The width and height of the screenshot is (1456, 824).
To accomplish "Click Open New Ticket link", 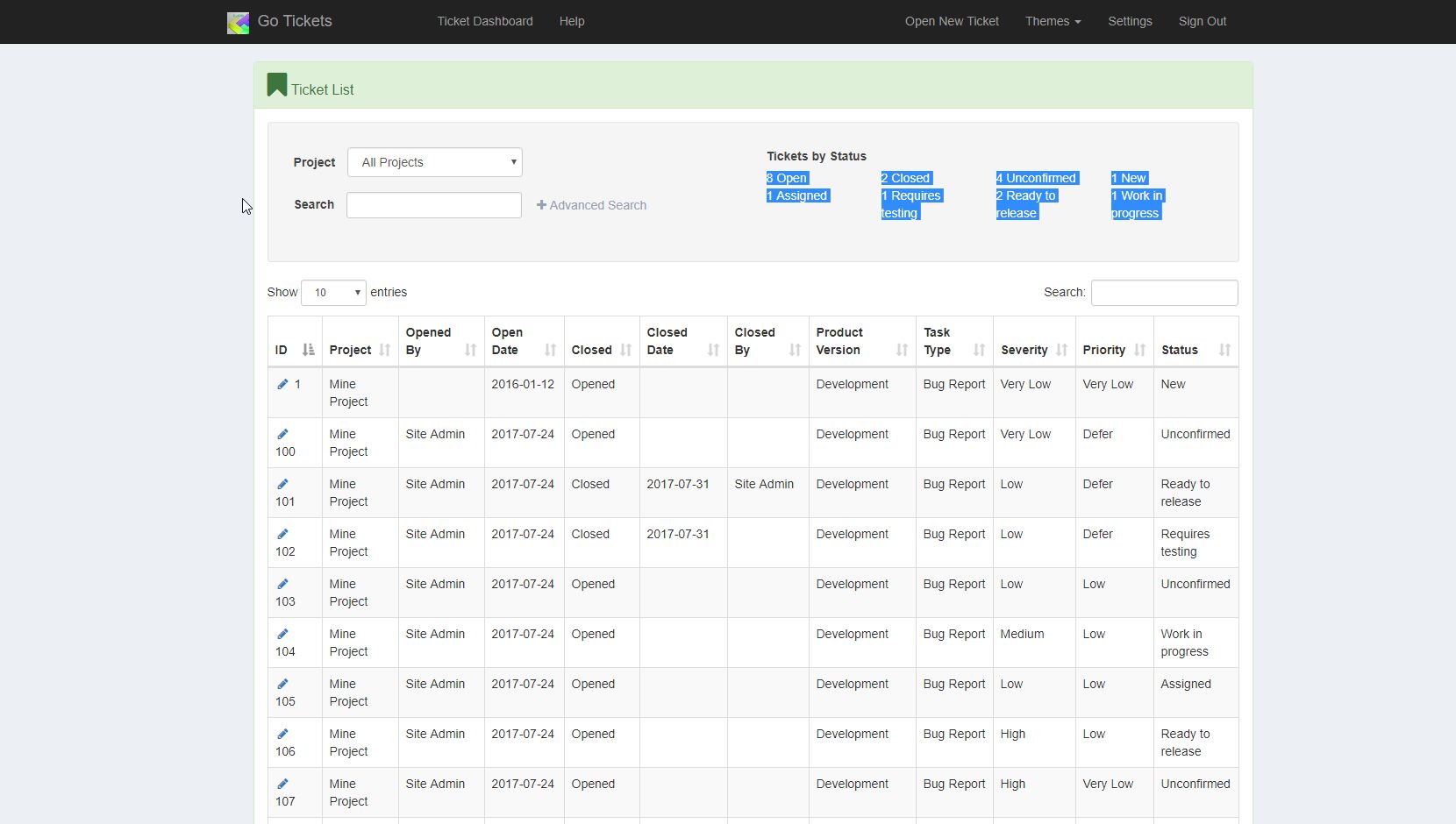I will coord(952,21).
